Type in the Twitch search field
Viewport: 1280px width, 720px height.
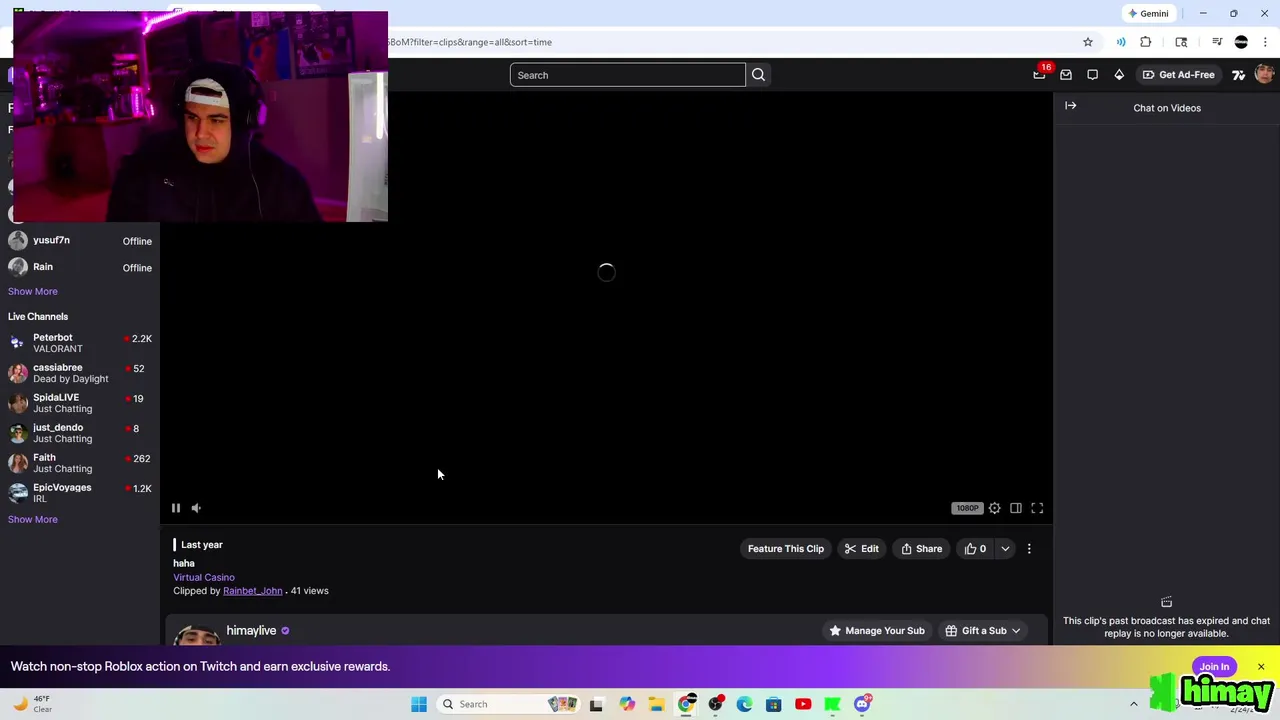click(628, 75)
